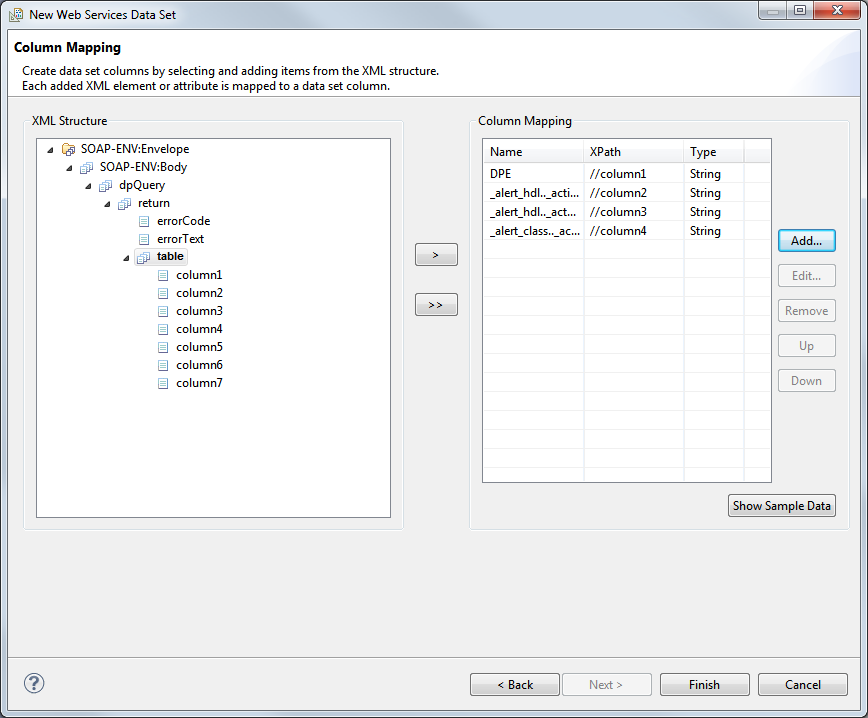Click Finish to create the data set
Screen dimensions: 868x718
click(x=704, y=685)
